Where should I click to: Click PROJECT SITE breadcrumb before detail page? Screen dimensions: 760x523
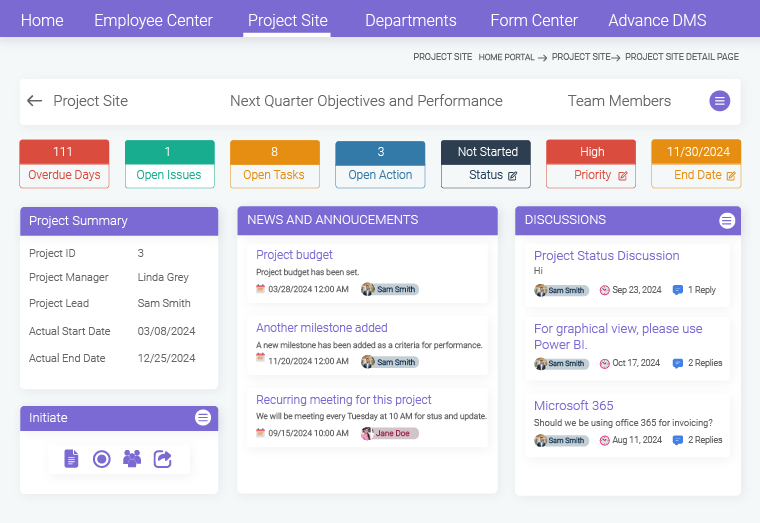tap(581, 57)
